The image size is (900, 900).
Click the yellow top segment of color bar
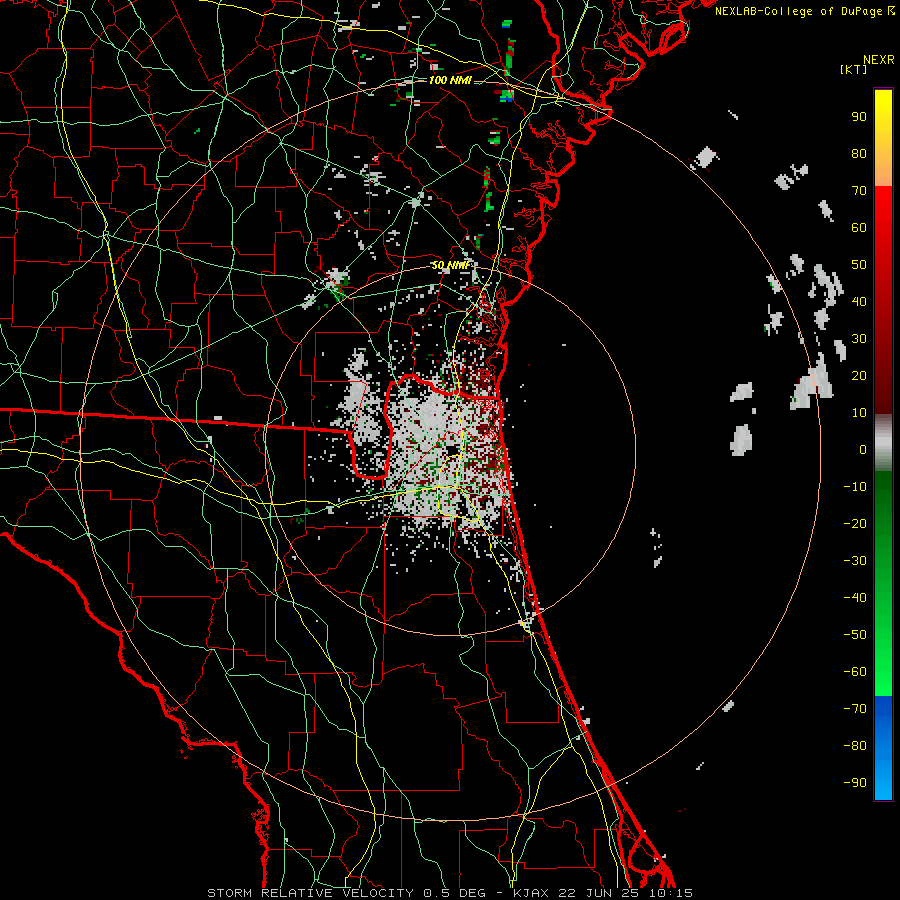click(x=883, y=138)
